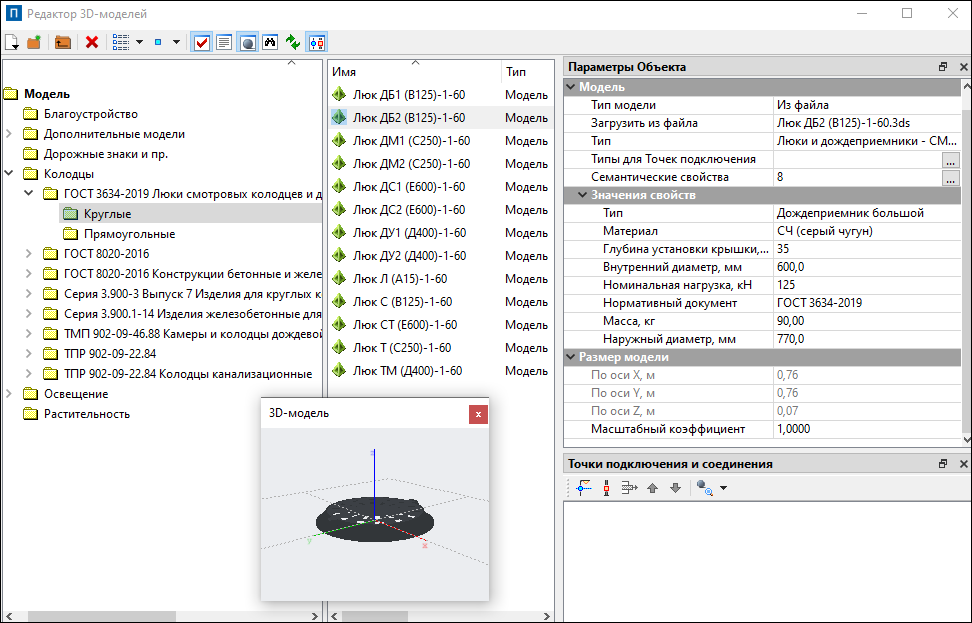Collapse the Размер модели section

(571, 357)
